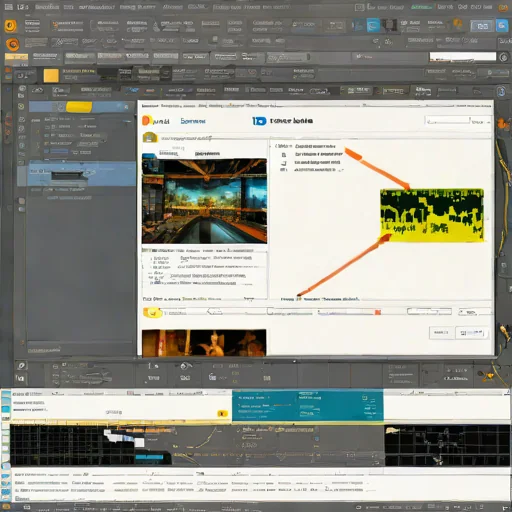Click the yellow badge icon below the scene preview
Viewport: 512px width, 512px height.
pyautogui.click(x=152, y=313)
